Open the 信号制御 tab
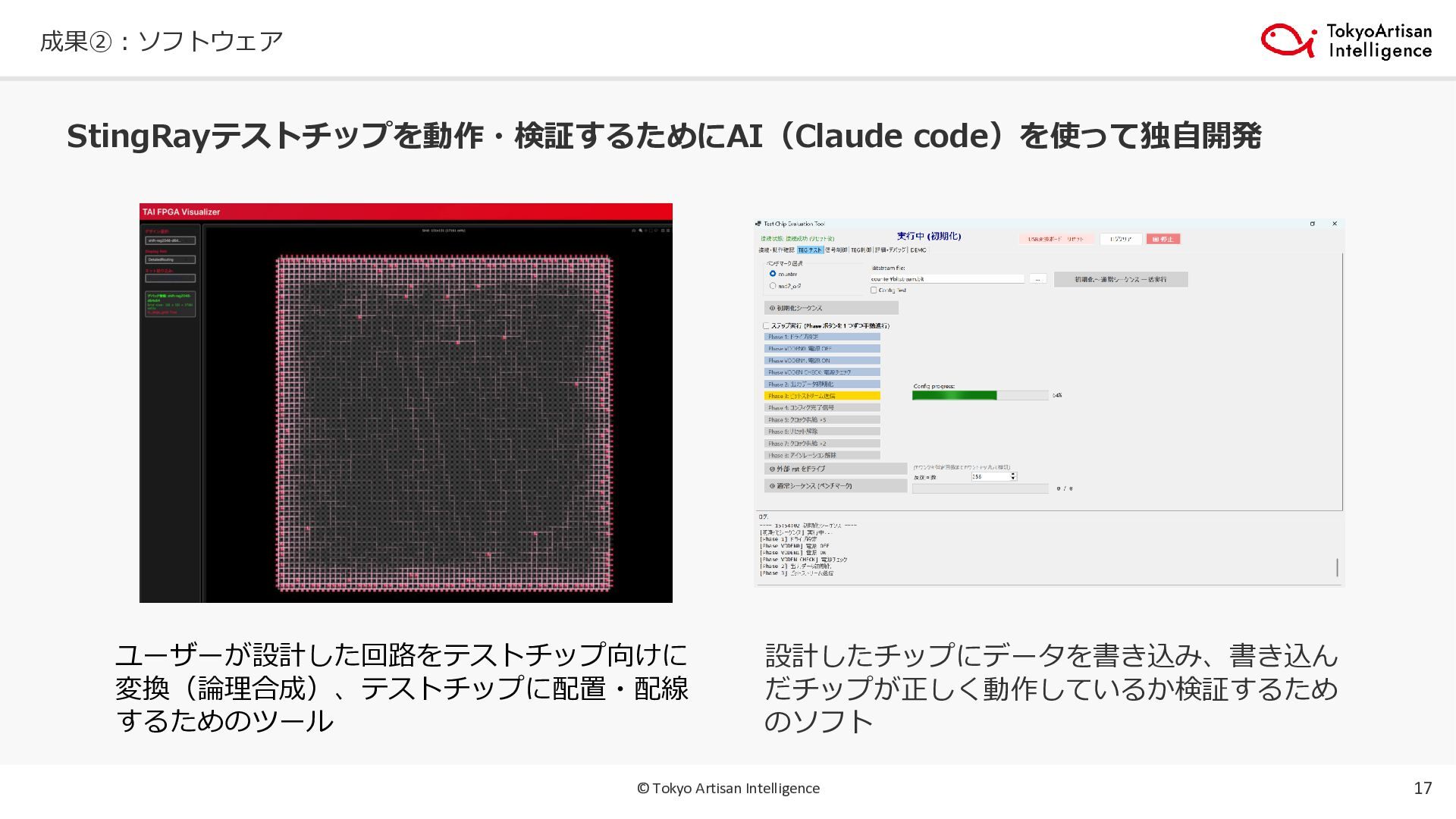This screenshot has width=1456, height=819. pos(836,250)
